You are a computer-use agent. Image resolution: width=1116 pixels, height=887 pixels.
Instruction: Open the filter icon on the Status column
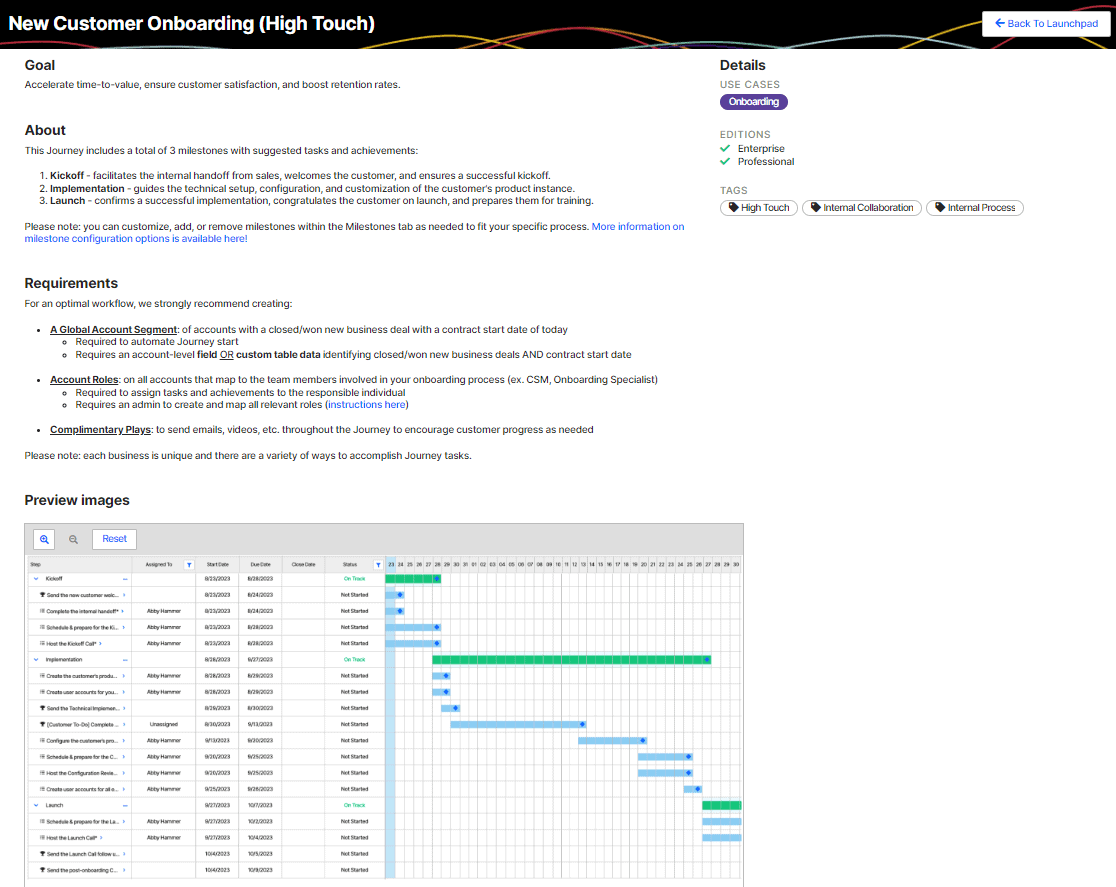[378, 565]
